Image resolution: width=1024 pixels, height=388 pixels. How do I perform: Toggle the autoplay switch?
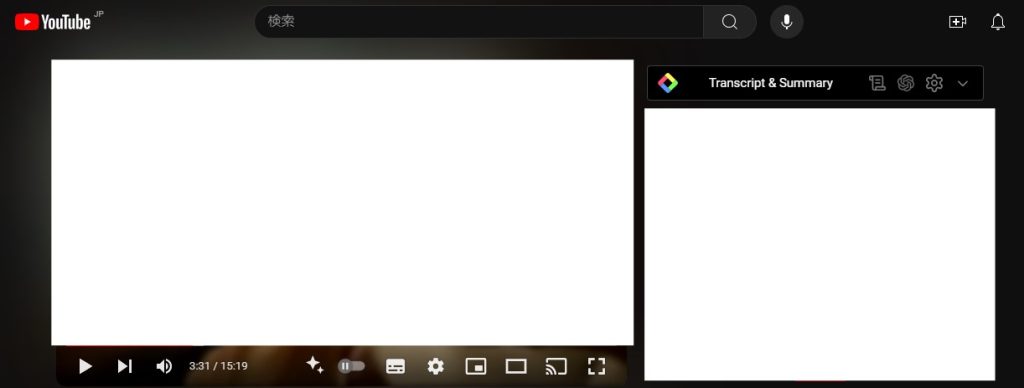click(x=351, y=366)
